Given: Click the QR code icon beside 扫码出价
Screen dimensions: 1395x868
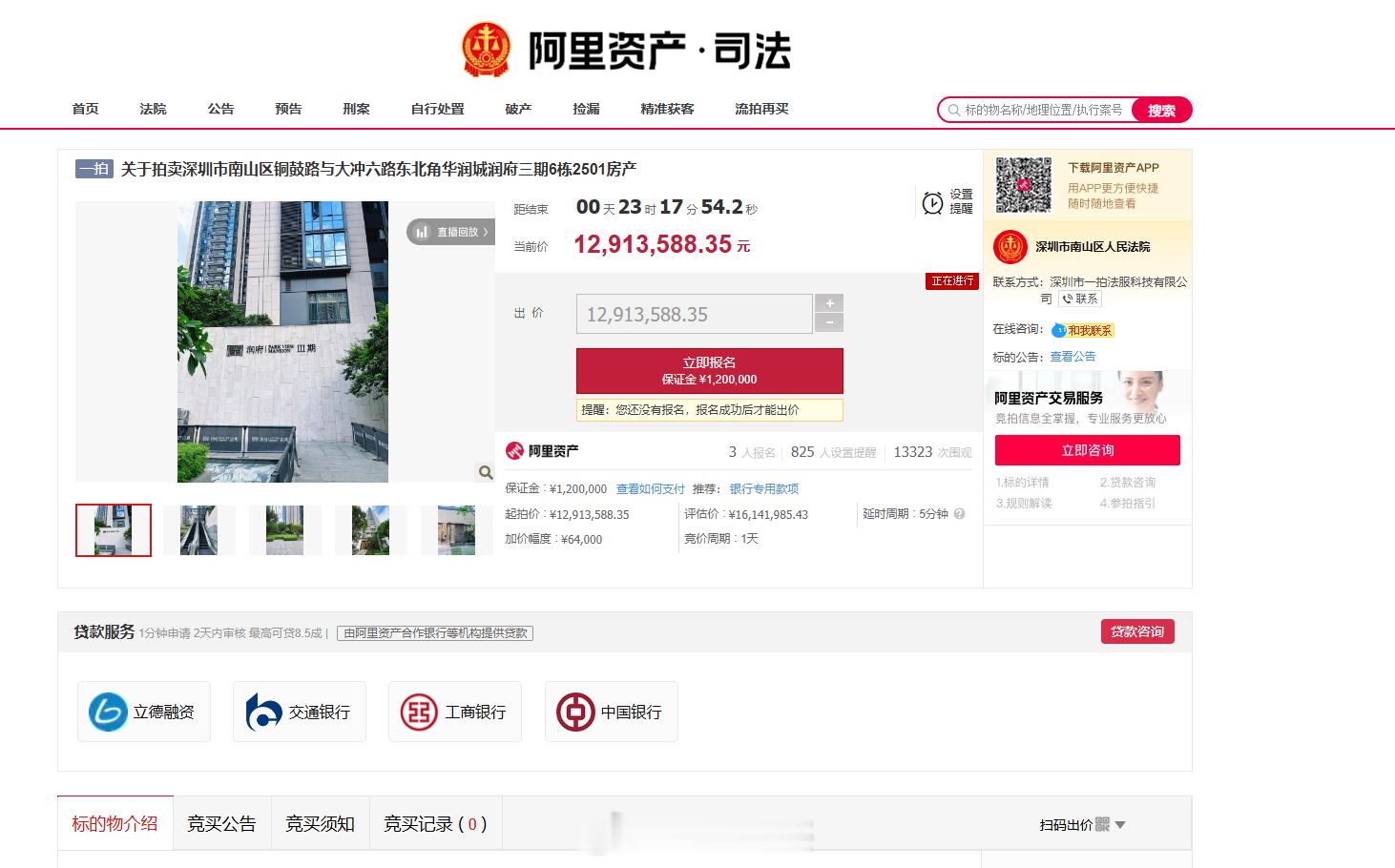Looking at the screenshot, I should [1102, 824].
